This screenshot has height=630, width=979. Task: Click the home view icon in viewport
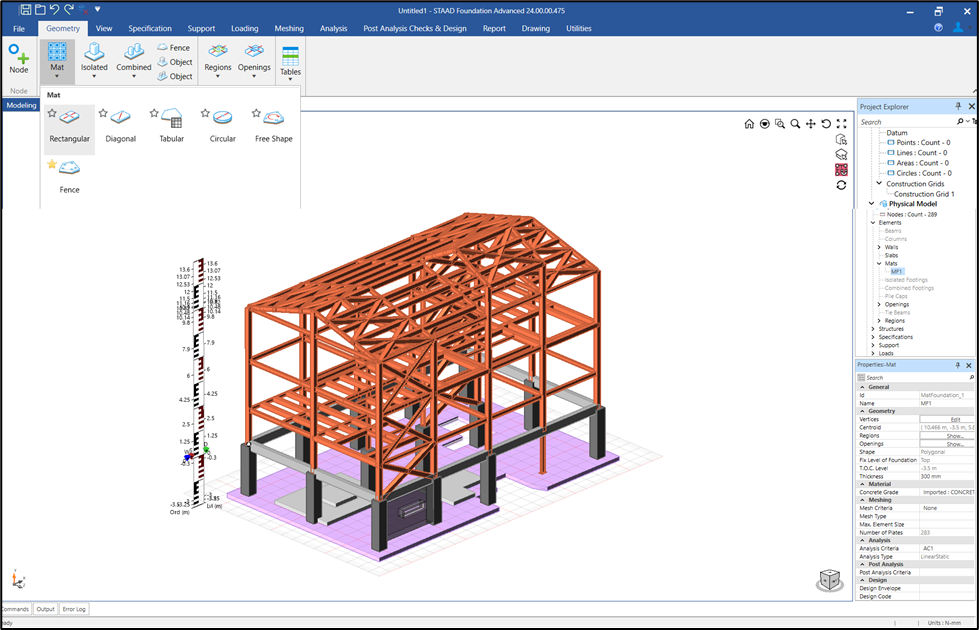tap(748, 124)
